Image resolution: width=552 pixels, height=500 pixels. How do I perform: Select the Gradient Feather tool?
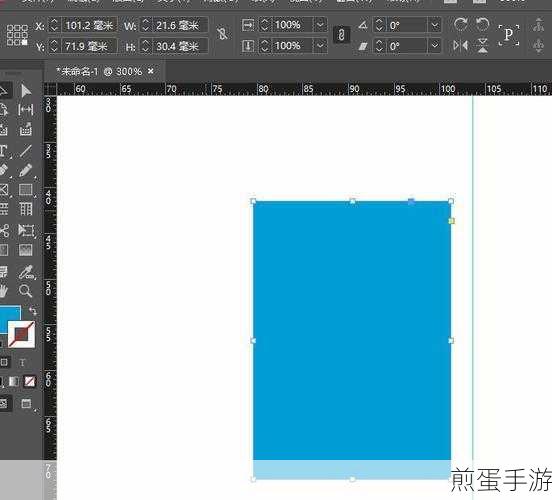[x=26, y=250]
